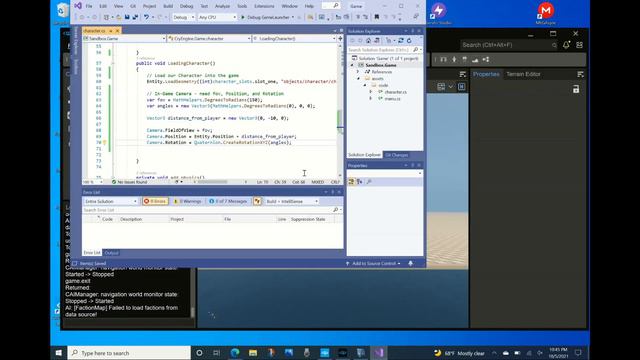Screen dimensions: 640x360
Task: Click Alphabetical sort icon in Properties panel
Action: [x=360, y=182]
